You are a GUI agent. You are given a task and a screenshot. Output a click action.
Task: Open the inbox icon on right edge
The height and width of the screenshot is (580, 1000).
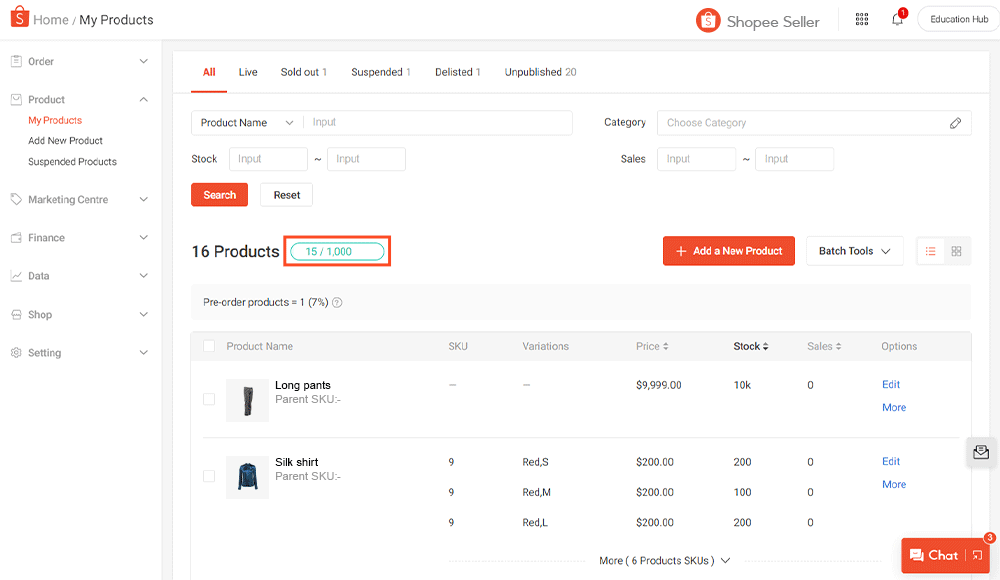981,452
